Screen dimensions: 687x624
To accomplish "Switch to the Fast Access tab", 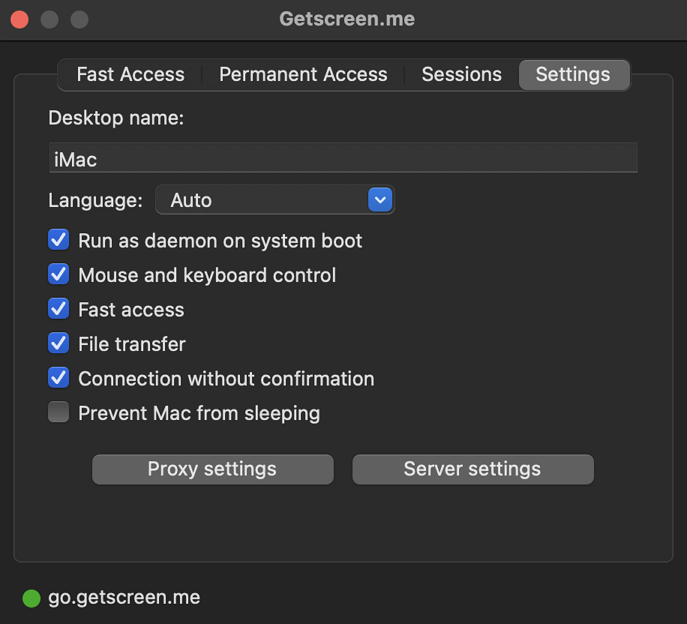I will (x=130, y=75).
